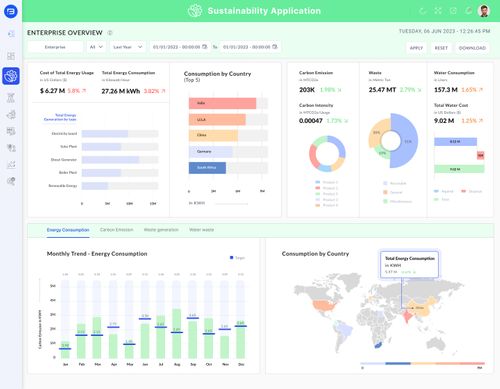Click the DOWNLOAD button

tap(472, 48)
